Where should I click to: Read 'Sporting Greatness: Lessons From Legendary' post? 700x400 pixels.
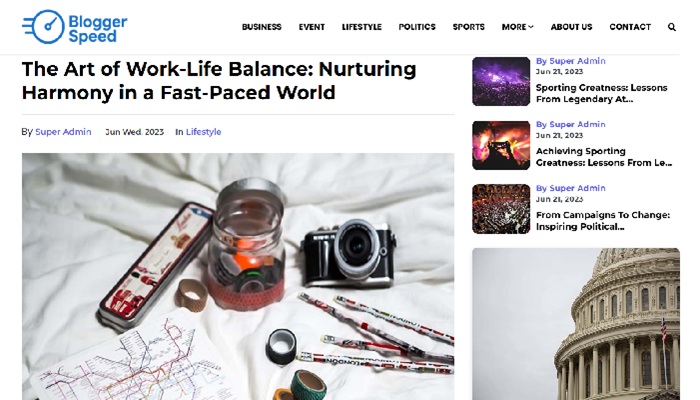pyautogui.click(x=601, y=93)
